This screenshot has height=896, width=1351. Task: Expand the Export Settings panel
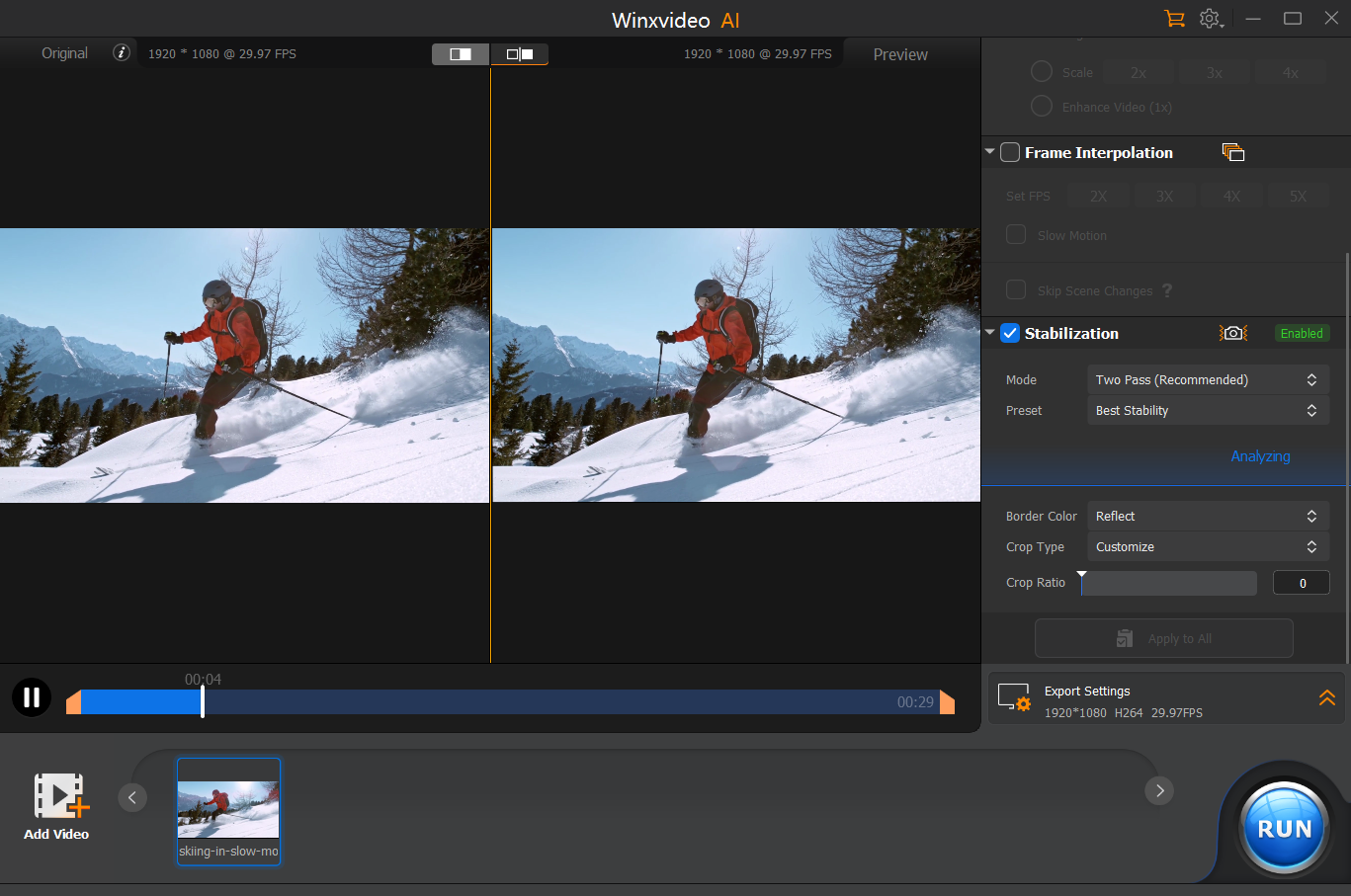(x=1326, y=698)
